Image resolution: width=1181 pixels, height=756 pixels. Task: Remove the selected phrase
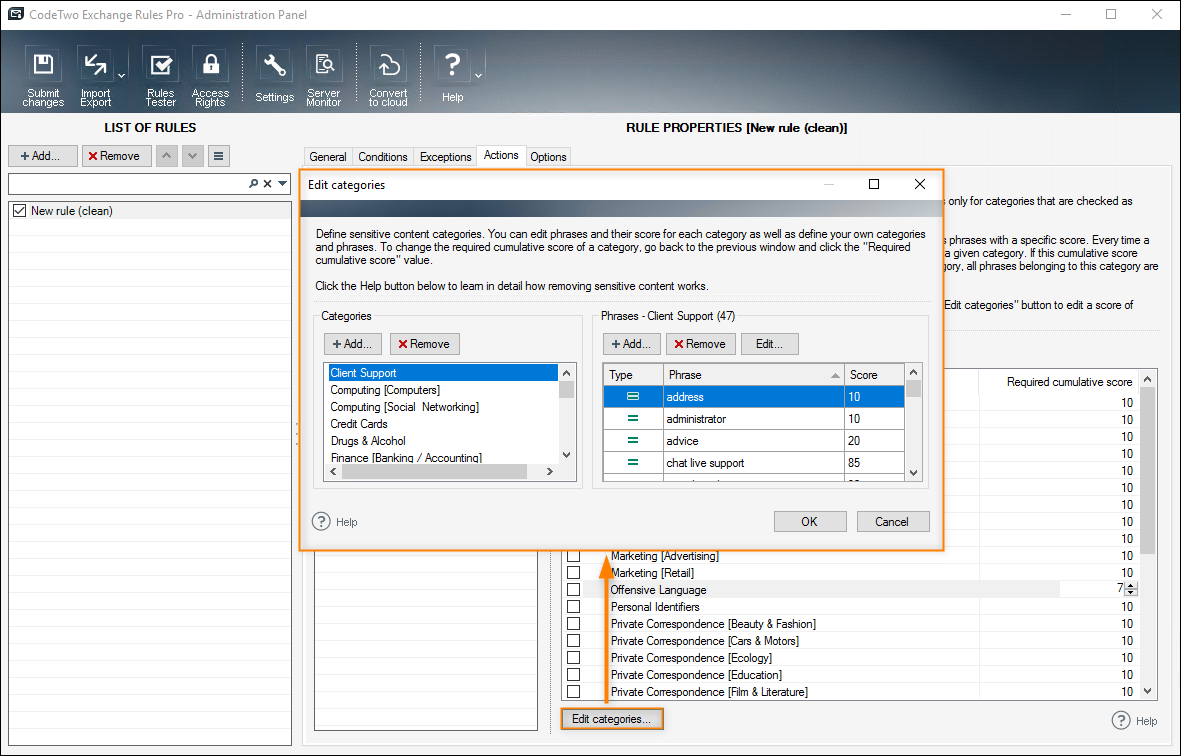pyautogui.click(x=700, y=344)
